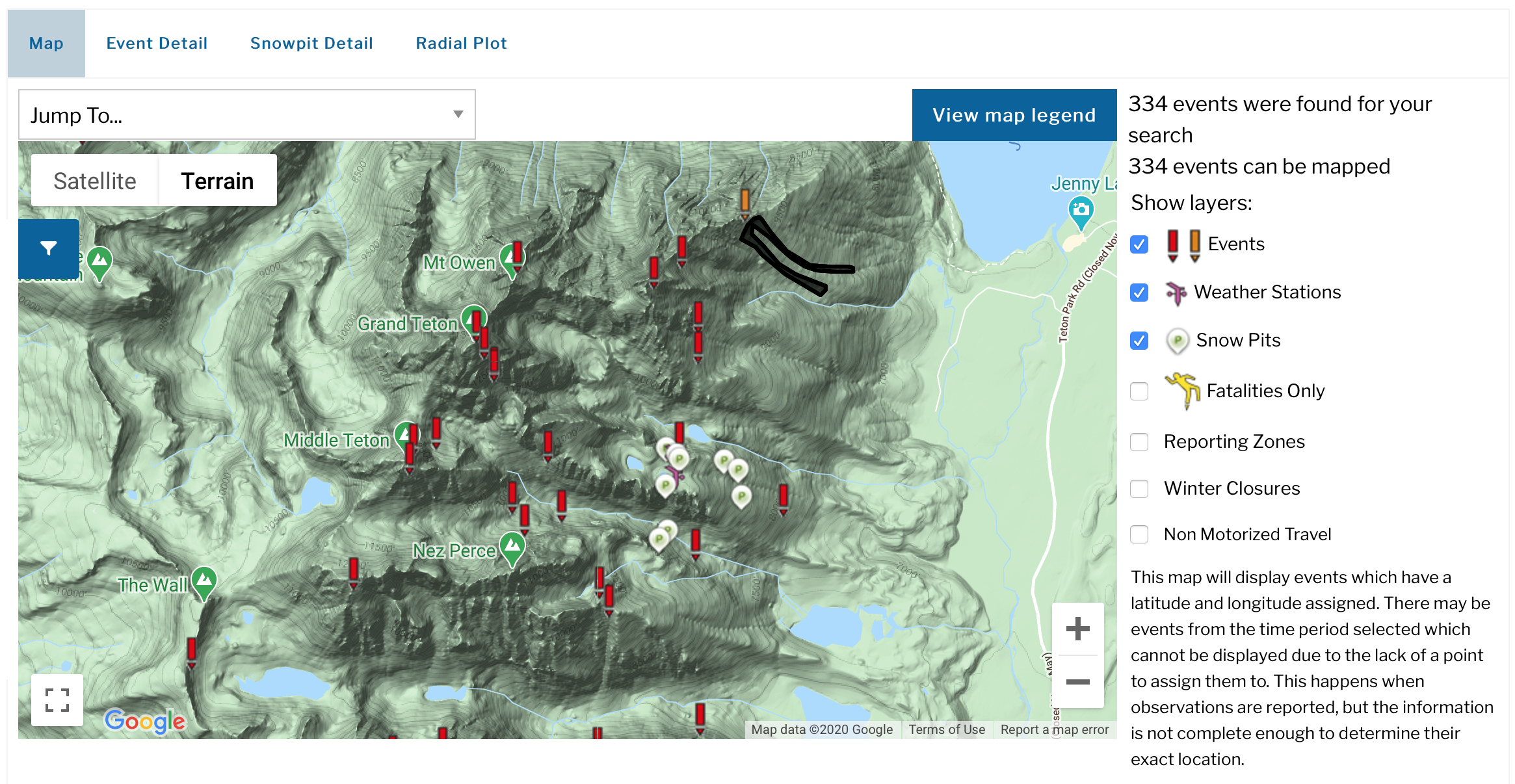
Task: Click the Nez Perce peak marker
Action: pyautogui.click(x=512, y=547)
